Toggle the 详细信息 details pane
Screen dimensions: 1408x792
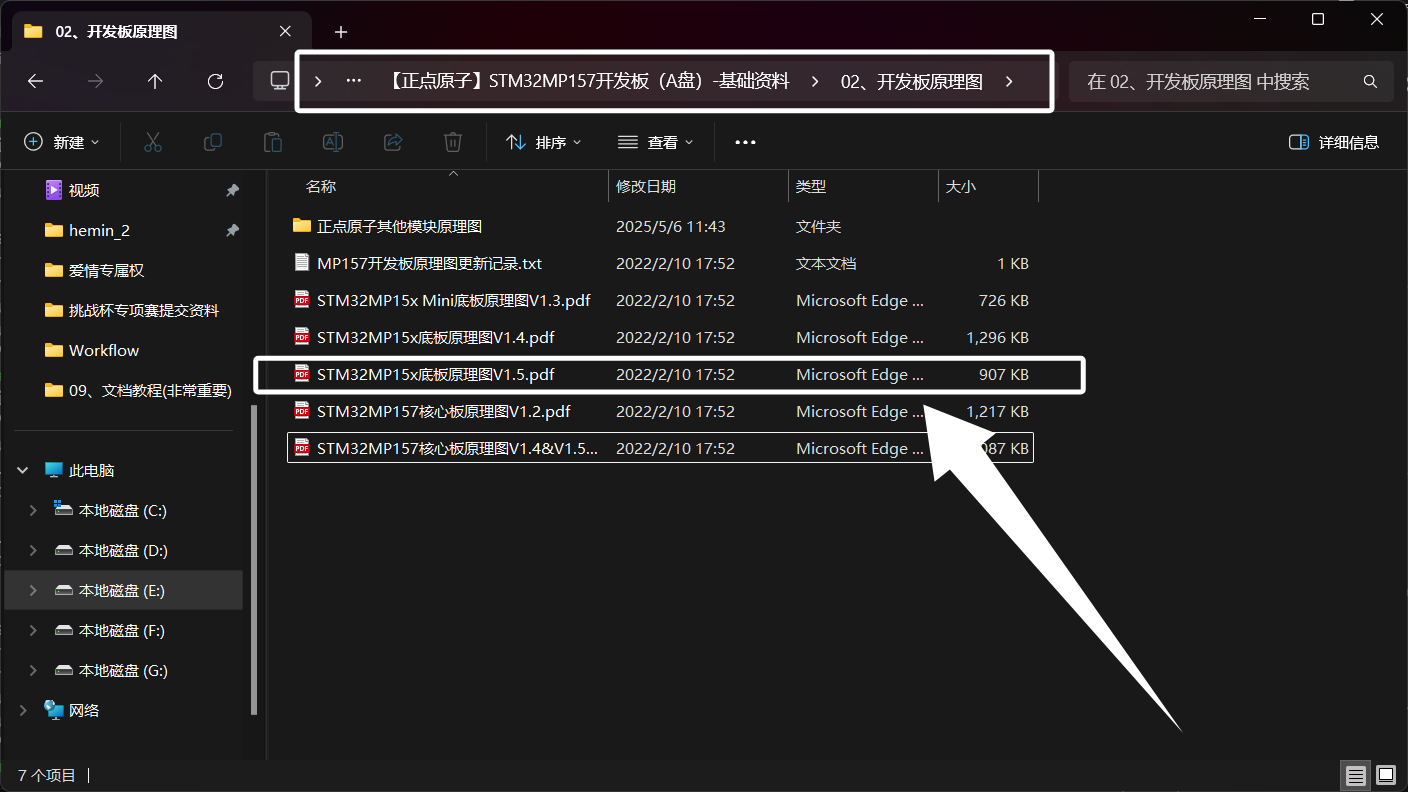1334,141
